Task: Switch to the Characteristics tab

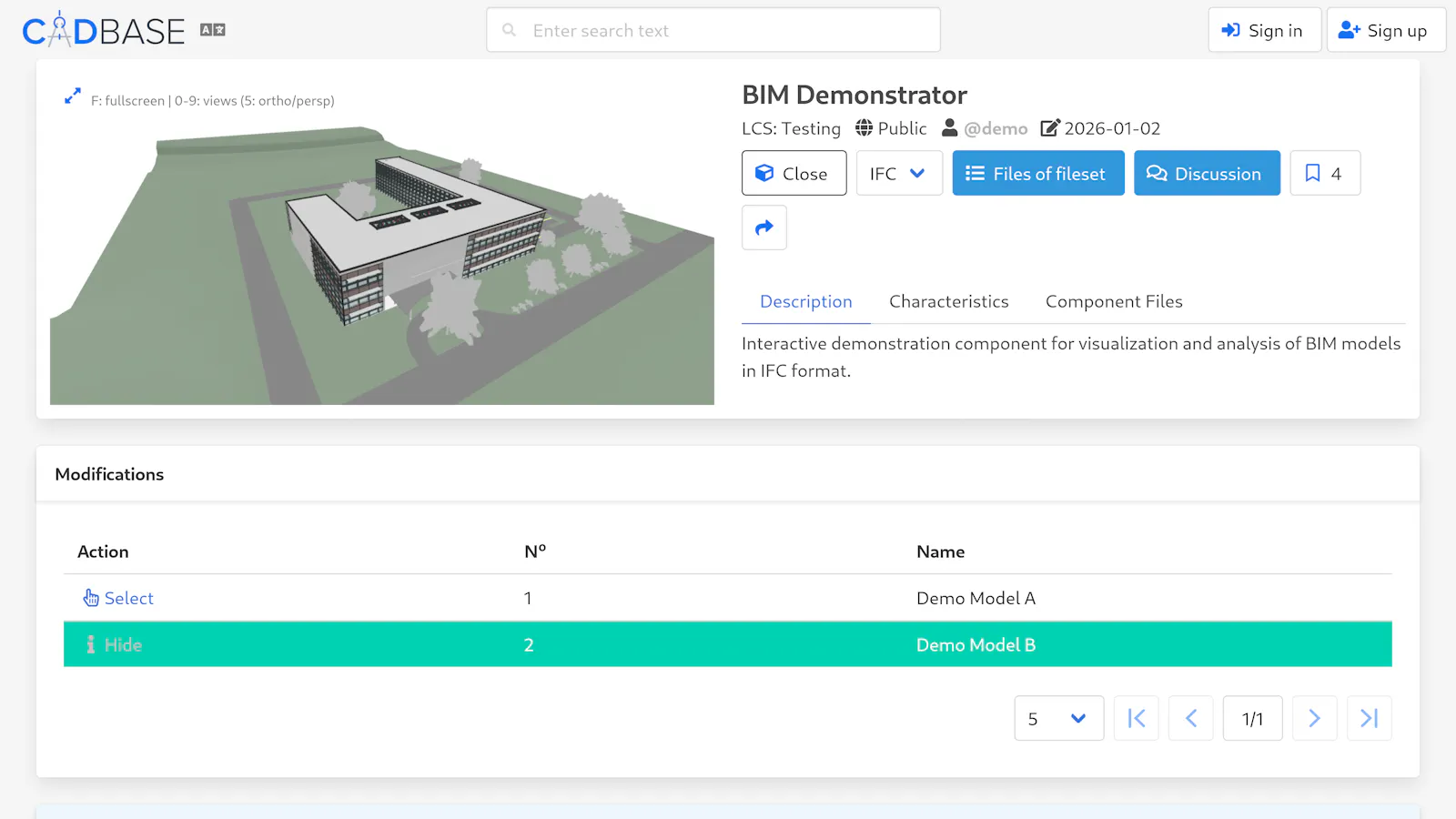Action: tap(949, 301)
